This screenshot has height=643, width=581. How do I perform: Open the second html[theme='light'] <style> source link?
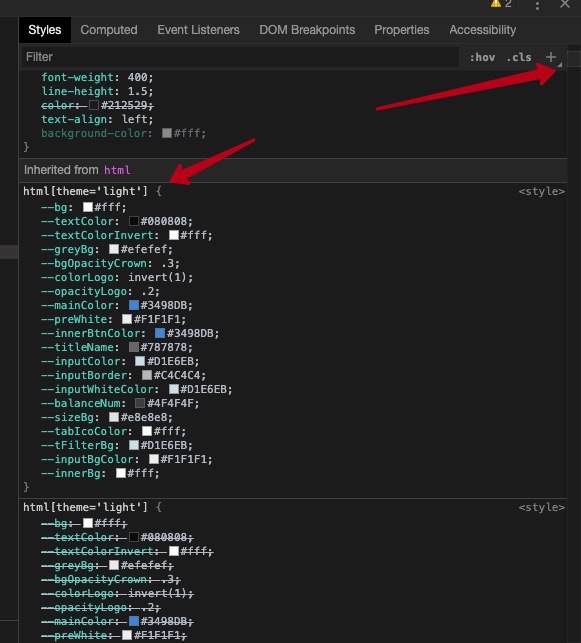[541, 508]
